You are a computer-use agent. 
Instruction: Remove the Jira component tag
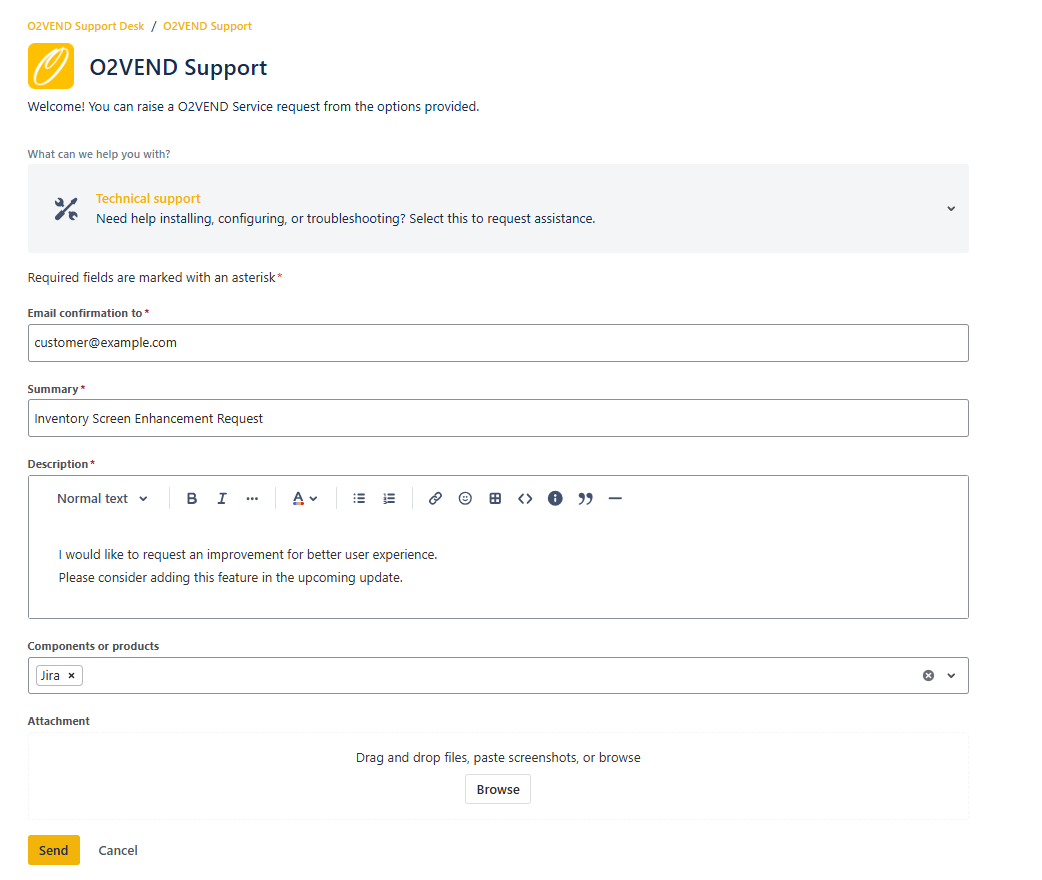(x=71, y=675)
